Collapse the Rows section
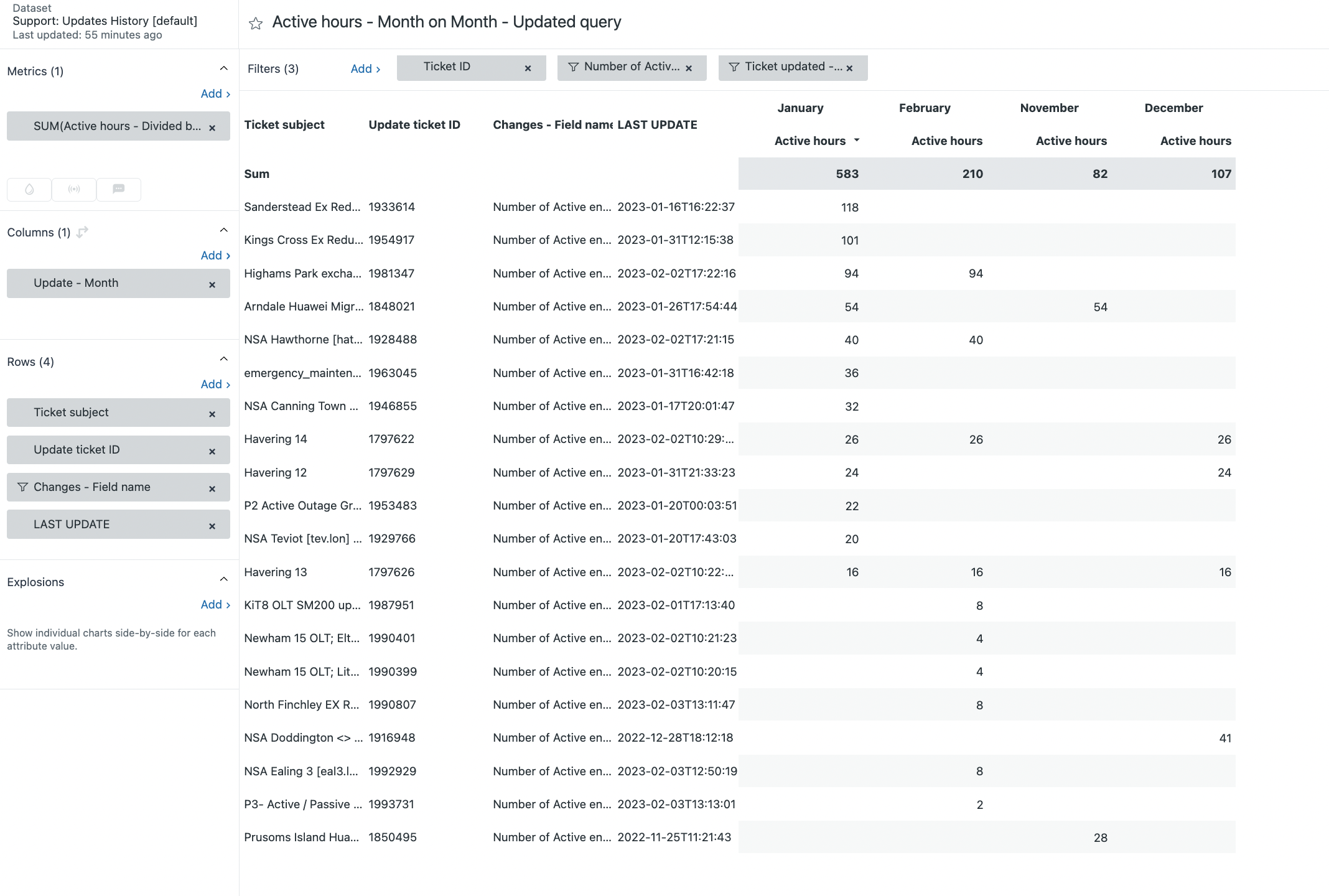This screenshot has height=896, width=1329. 224,359
